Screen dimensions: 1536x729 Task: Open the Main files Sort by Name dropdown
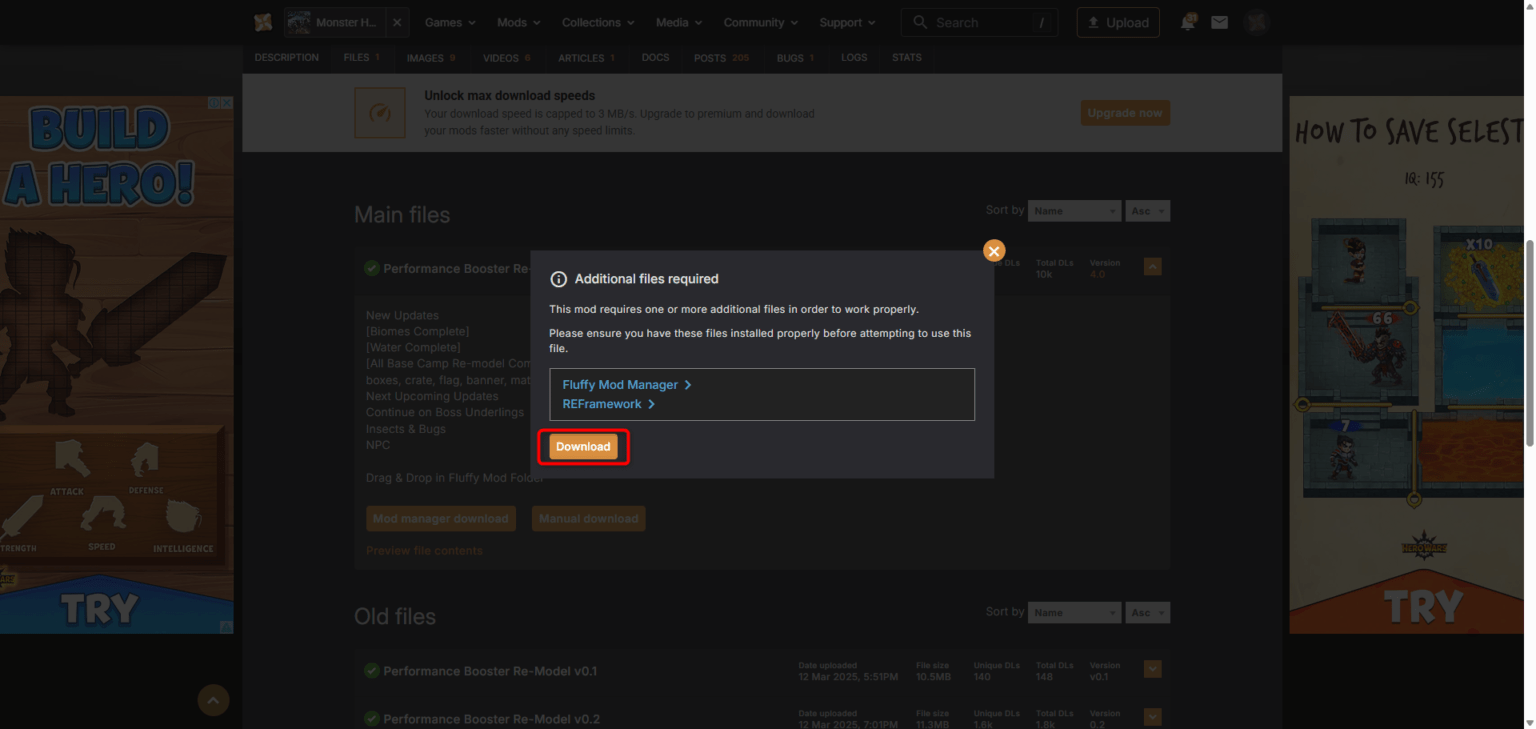(x=1073, y=211)
